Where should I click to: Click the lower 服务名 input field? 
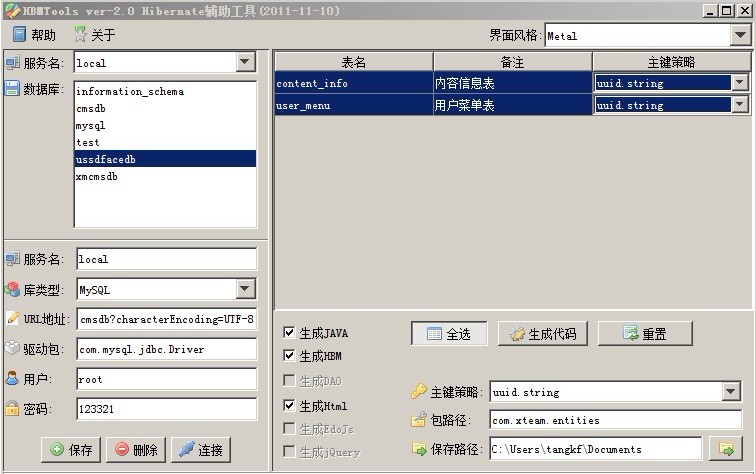(167, 259)
